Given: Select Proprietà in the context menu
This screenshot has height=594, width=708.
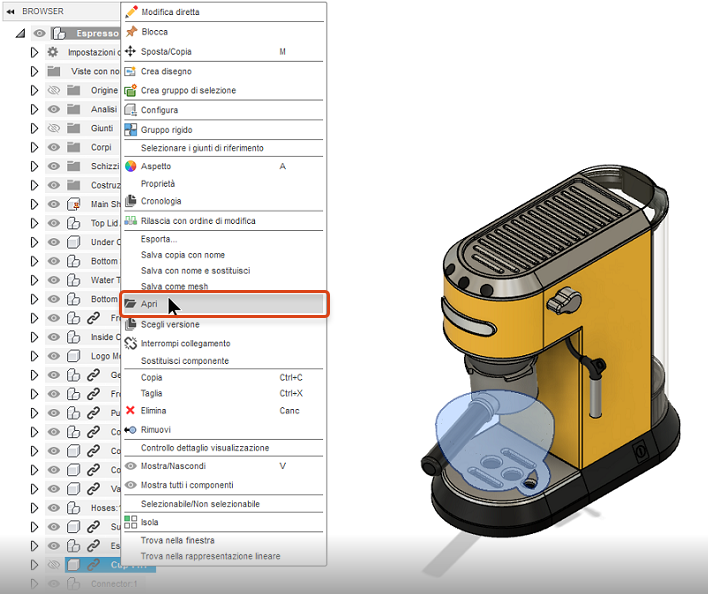Looking at the screenshot, I should (158, 184).
